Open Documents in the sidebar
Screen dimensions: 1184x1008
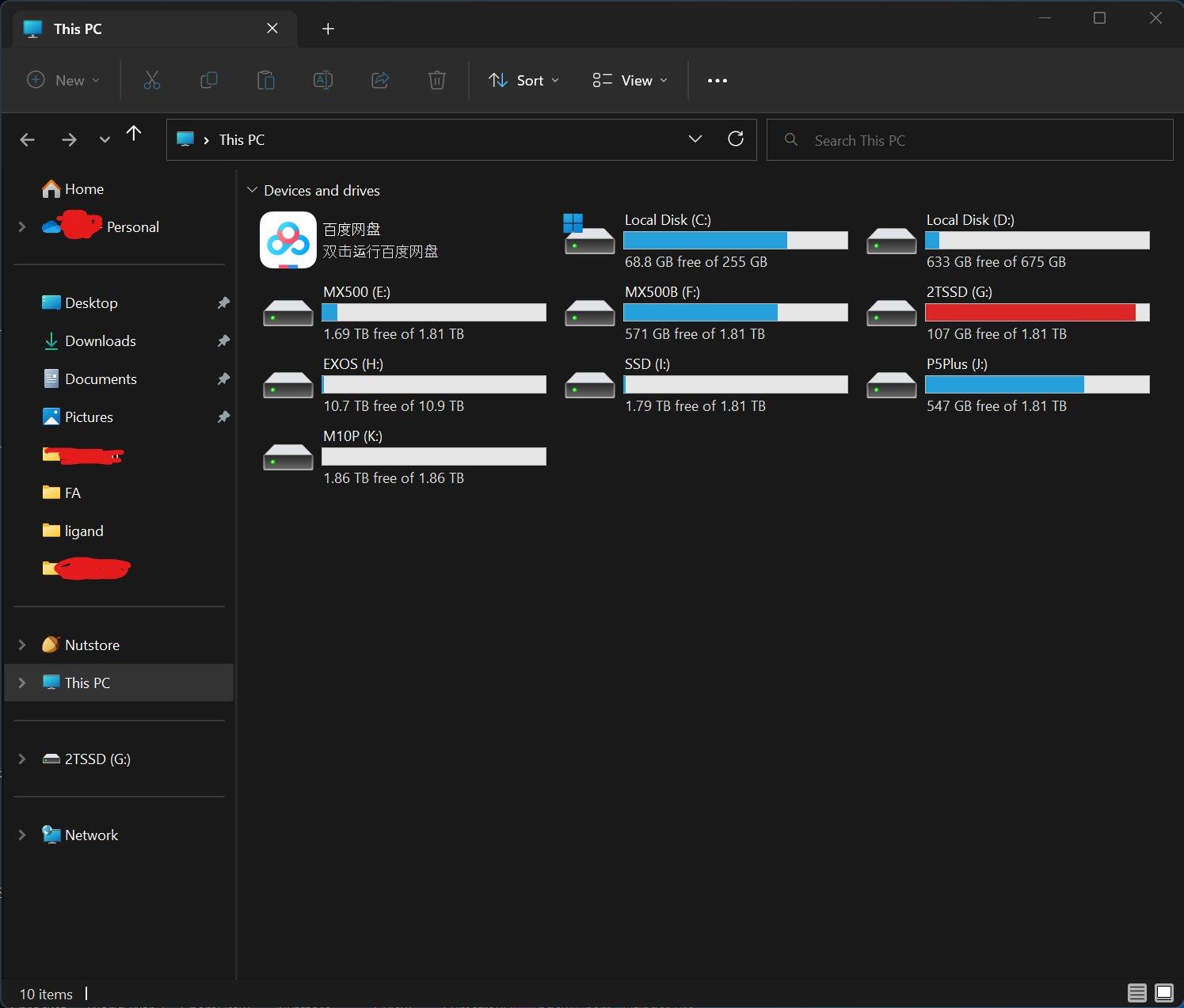click(89, 378)
